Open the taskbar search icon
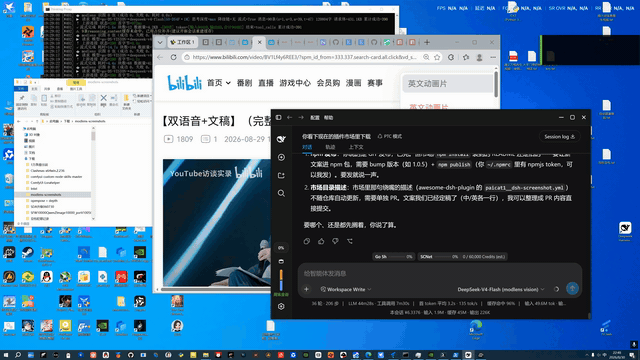Viewport: 640px width, 360px height. (18, 355)
